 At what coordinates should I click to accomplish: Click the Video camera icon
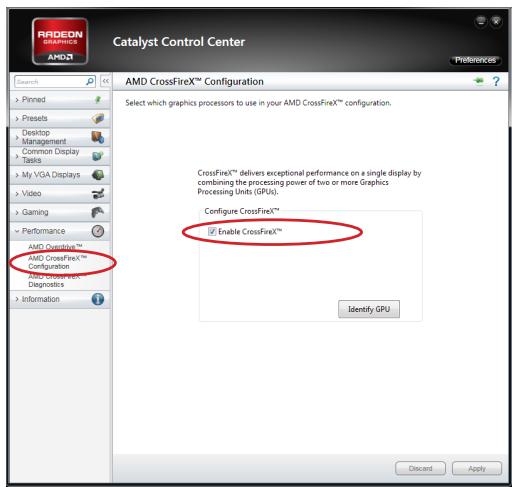(98, 193)
